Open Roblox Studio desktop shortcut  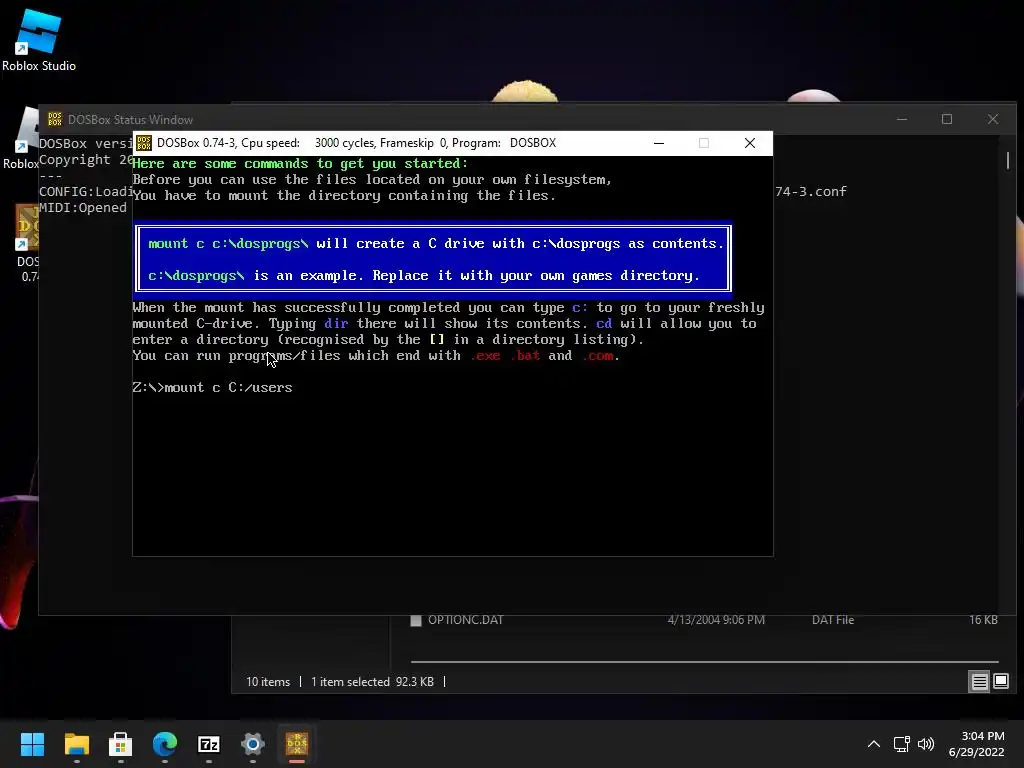[39, 40]
